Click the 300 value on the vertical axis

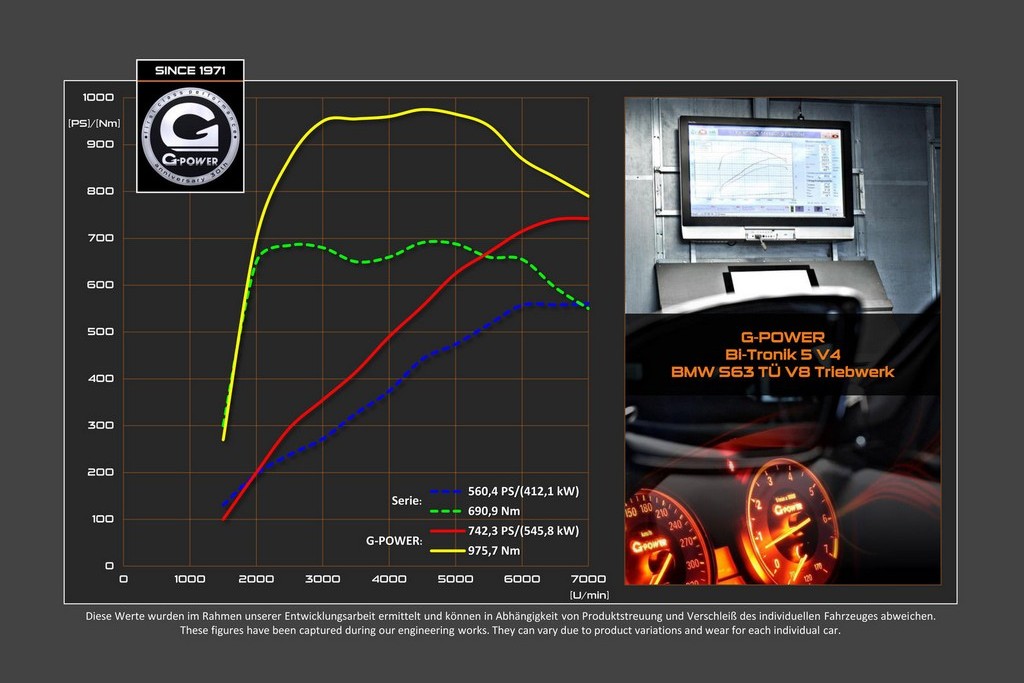pyautogui.click(x=100, y=425)
